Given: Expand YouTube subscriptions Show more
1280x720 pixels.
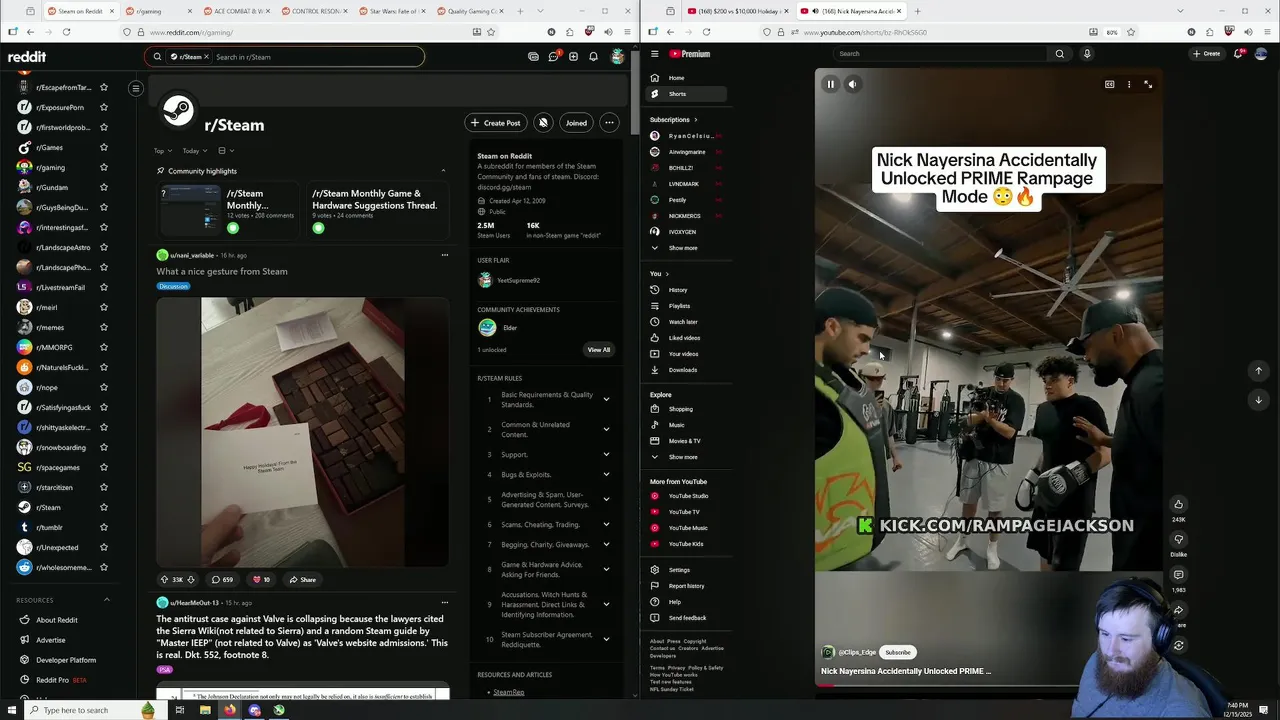Looking at the screenshot, I should pyautogui.click(x=683, y=248).
